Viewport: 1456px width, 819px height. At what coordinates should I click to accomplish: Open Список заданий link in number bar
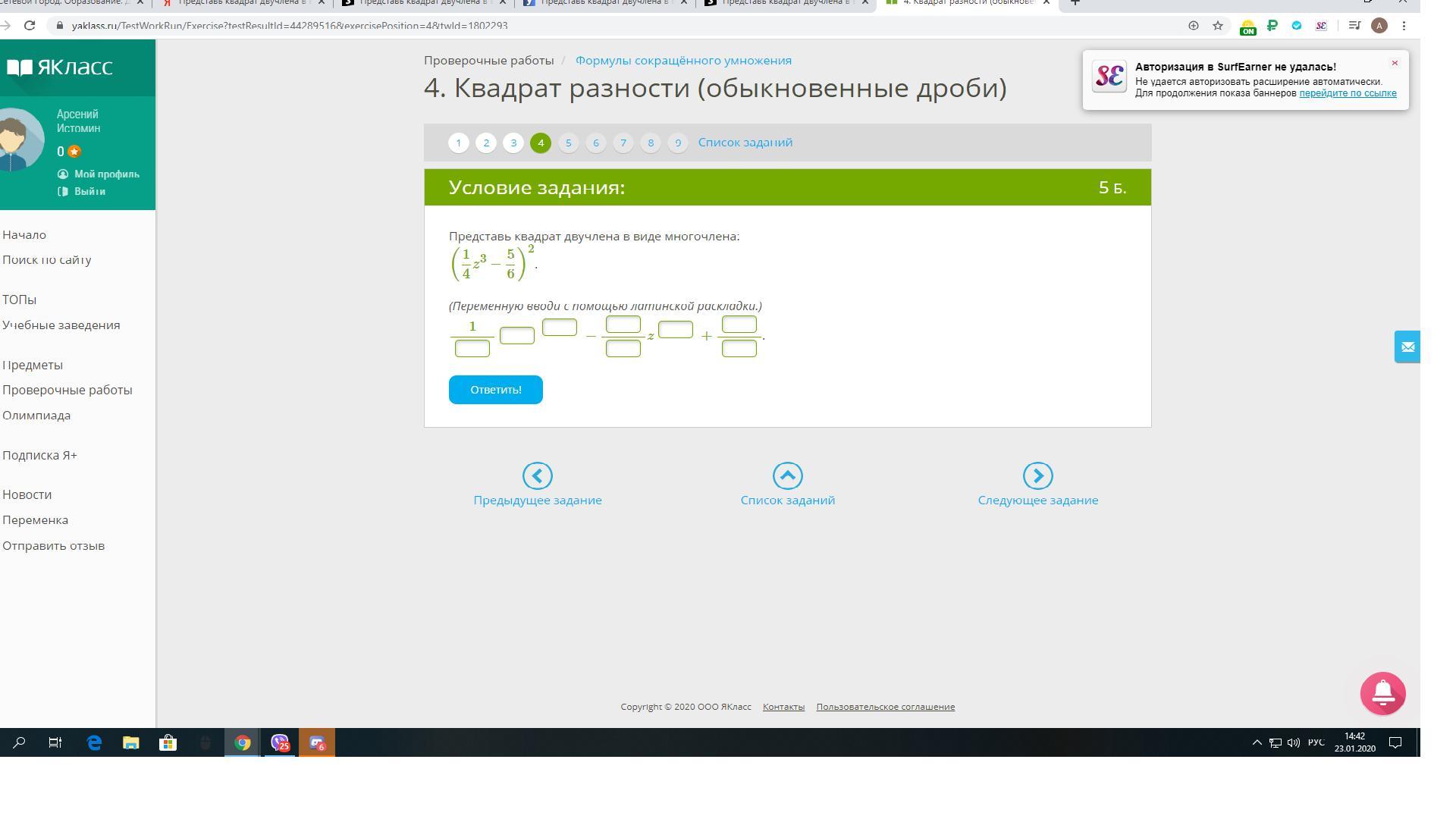click(x=745, y=143)
